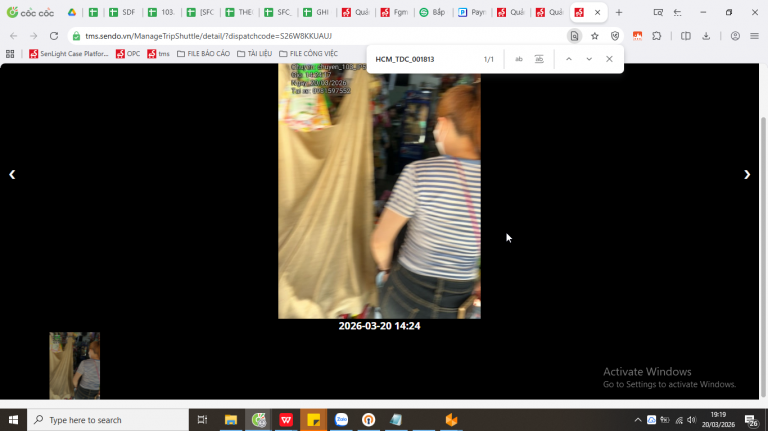Switch to the Payn tab
Viewport: 768px width, 431px height.
click(x=472, y=13)
